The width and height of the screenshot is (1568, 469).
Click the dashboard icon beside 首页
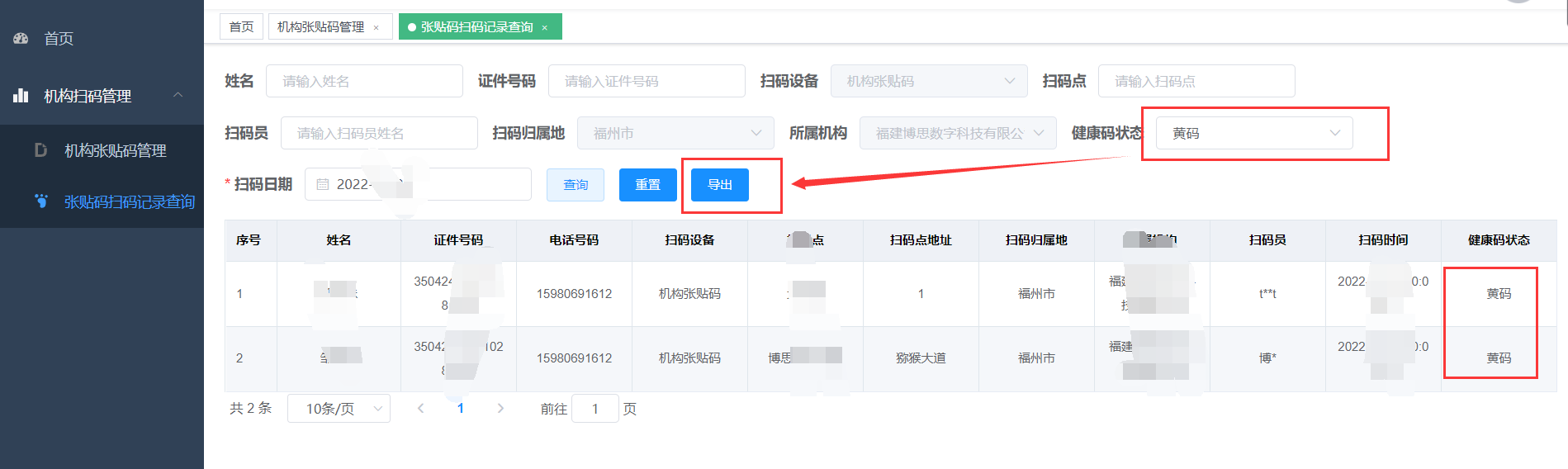[x=21, y=38]
